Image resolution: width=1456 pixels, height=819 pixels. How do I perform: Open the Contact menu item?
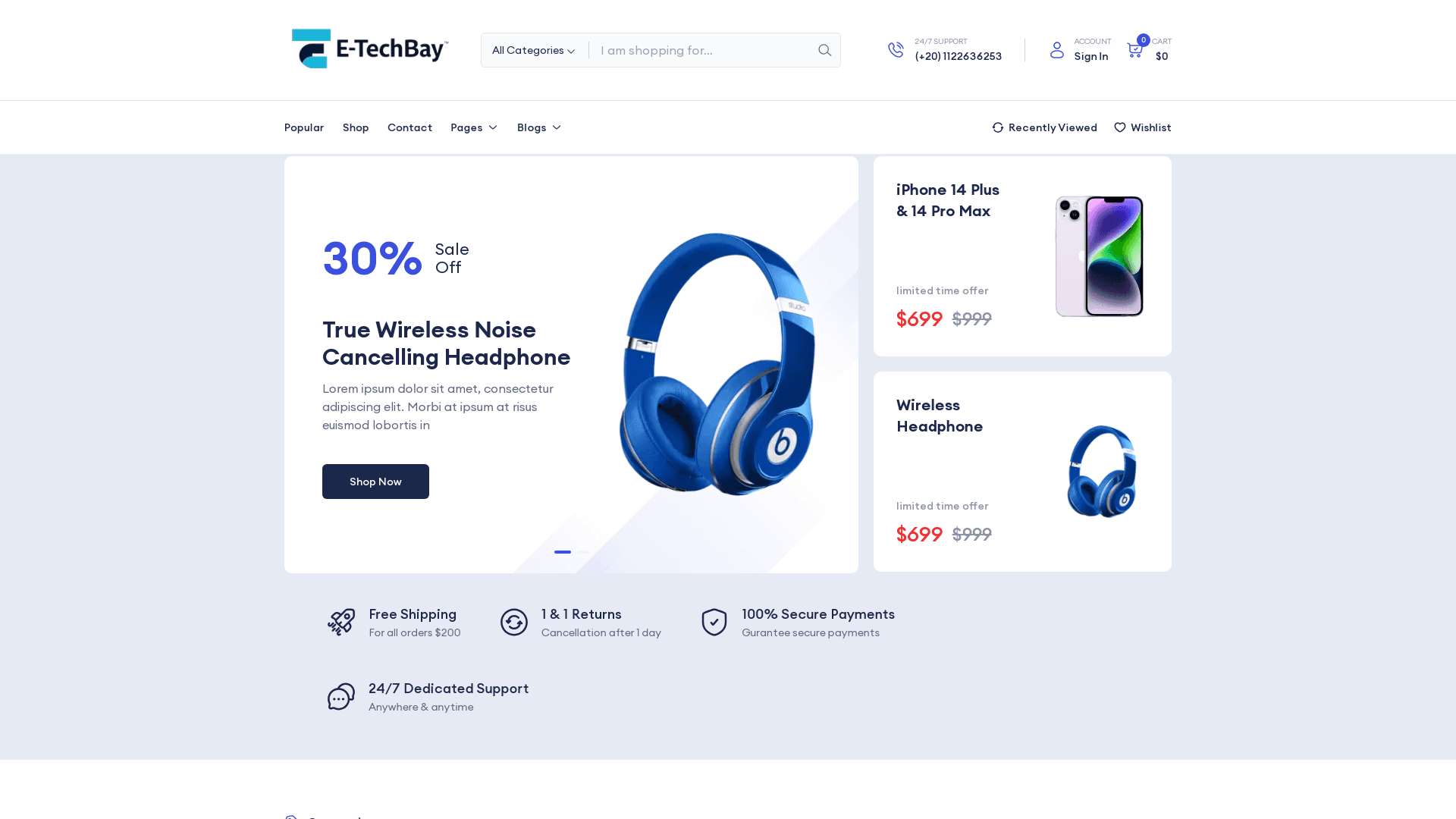coord(409,127)
